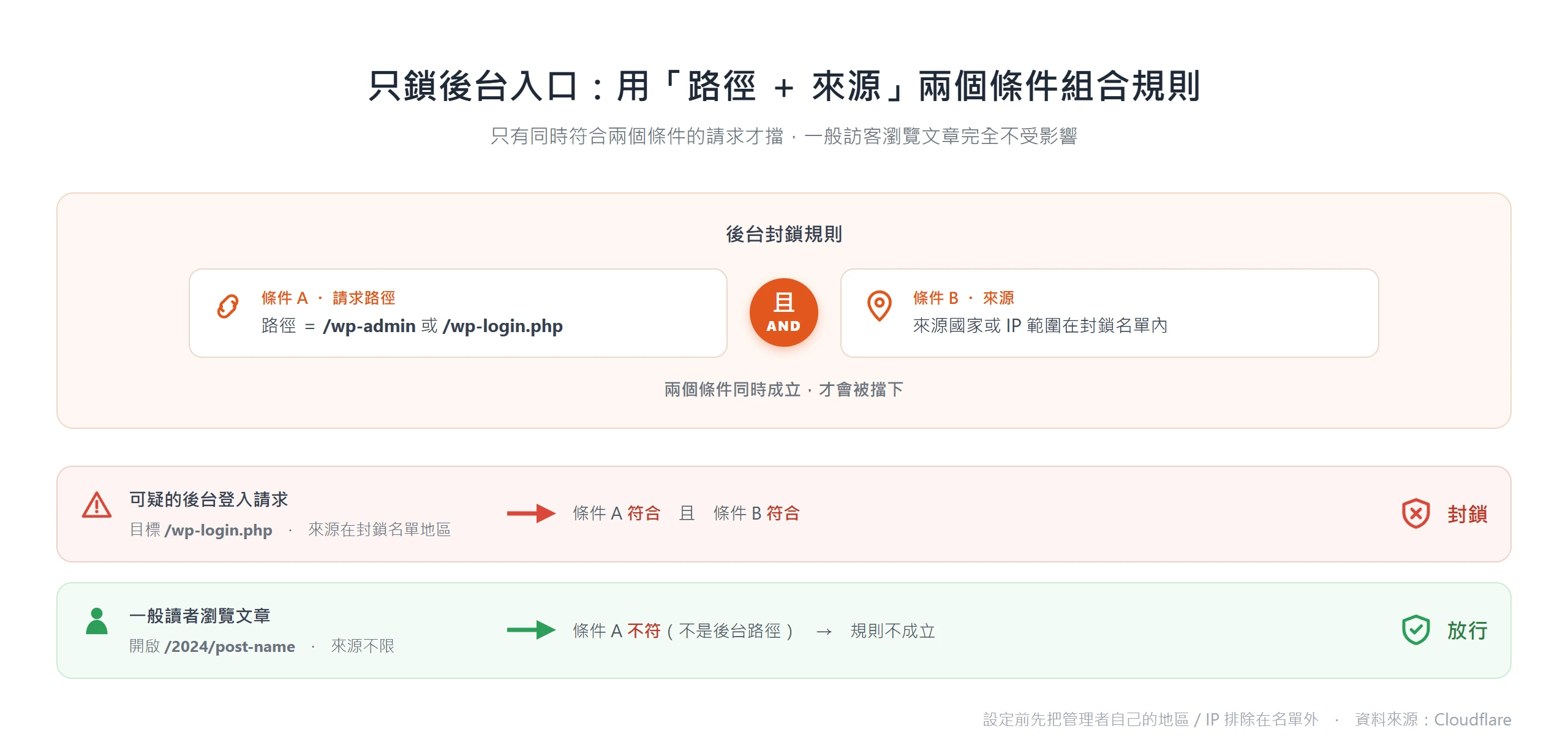1568x742 pixels.
Task: Click the text 條件 B 符合
Action: pyautogui.click(x=756, y=513)
